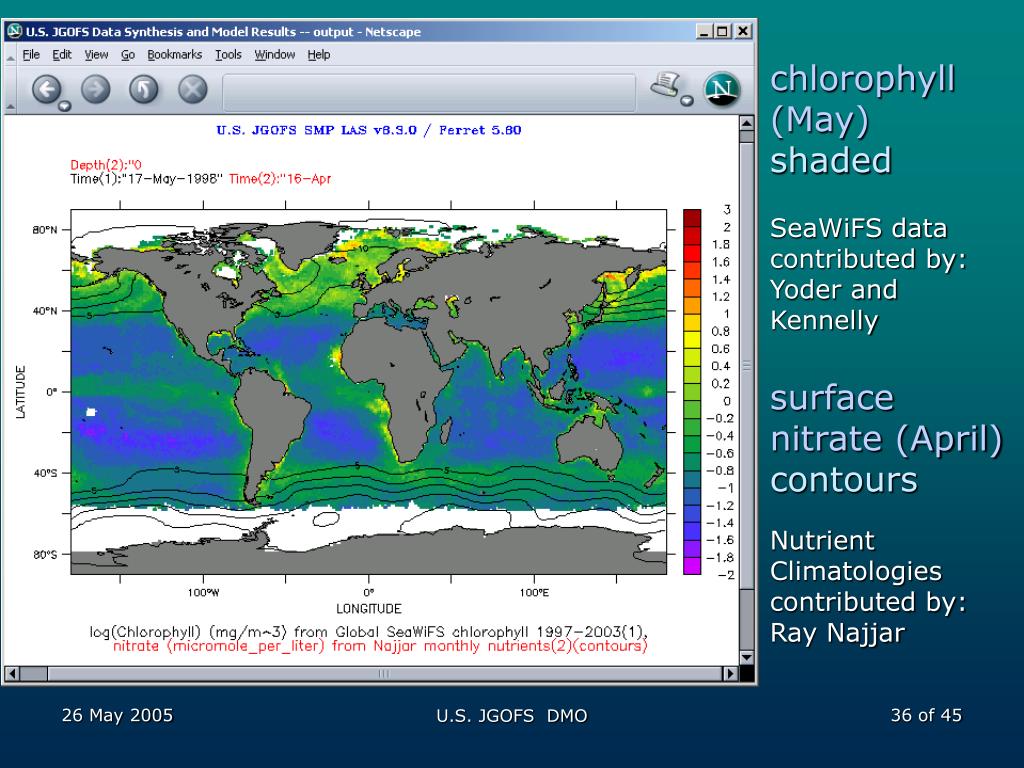
Task: Click the '100°E' longitude tick label
Action: pos(534,593)
